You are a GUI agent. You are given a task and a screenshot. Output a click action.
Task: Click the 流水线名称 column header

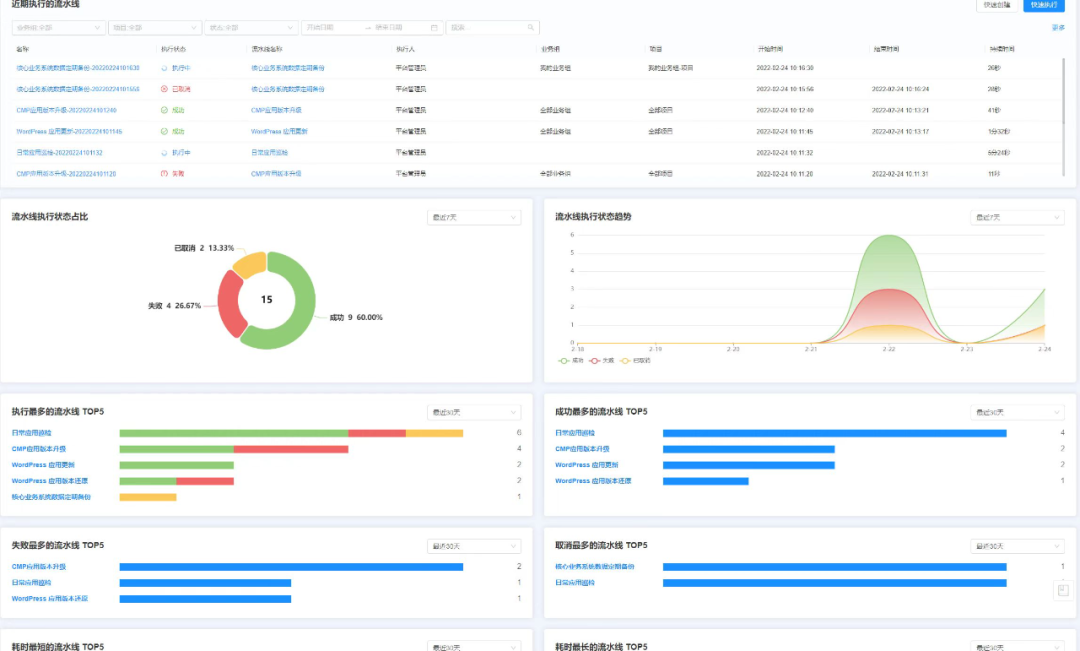pos(267,49)
